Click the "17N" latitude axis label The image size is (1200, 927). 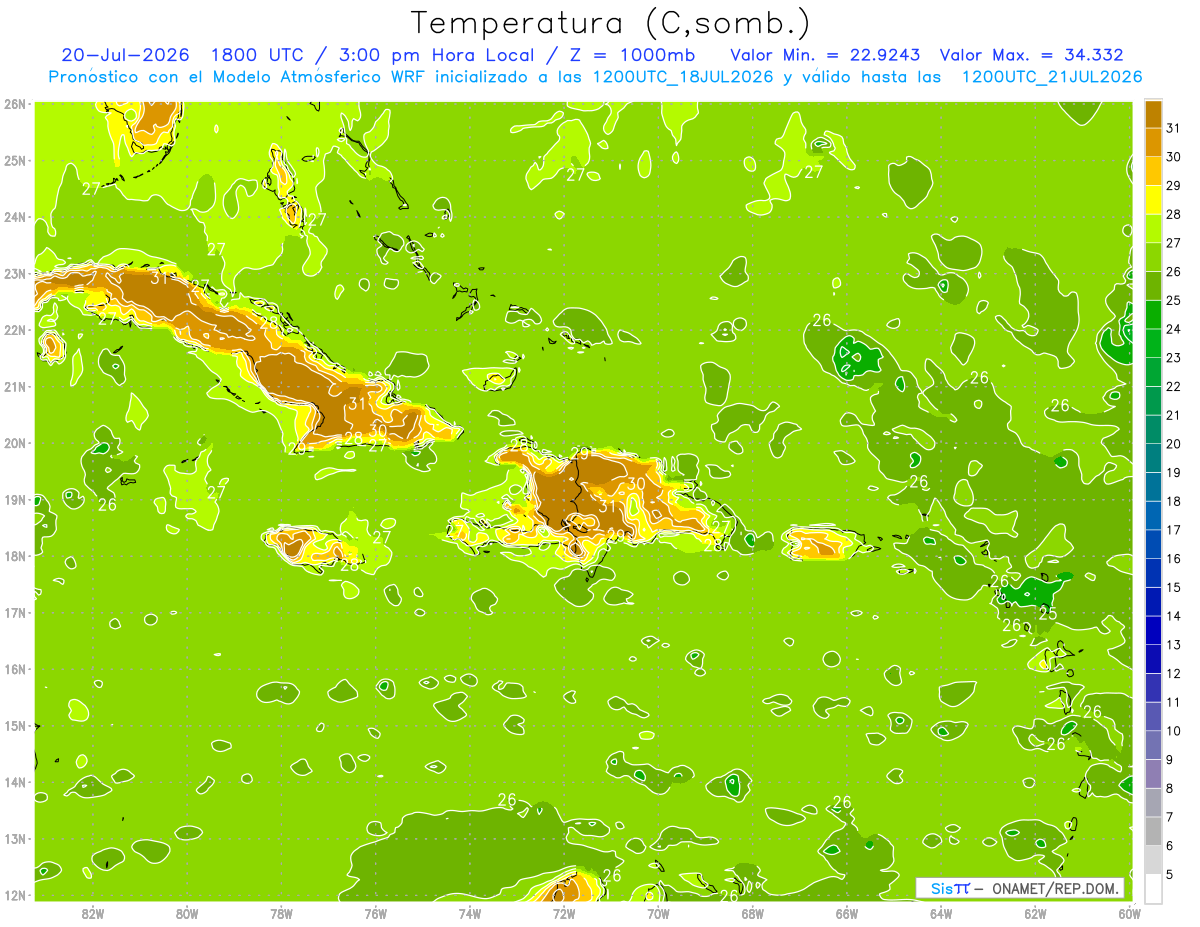16,612
